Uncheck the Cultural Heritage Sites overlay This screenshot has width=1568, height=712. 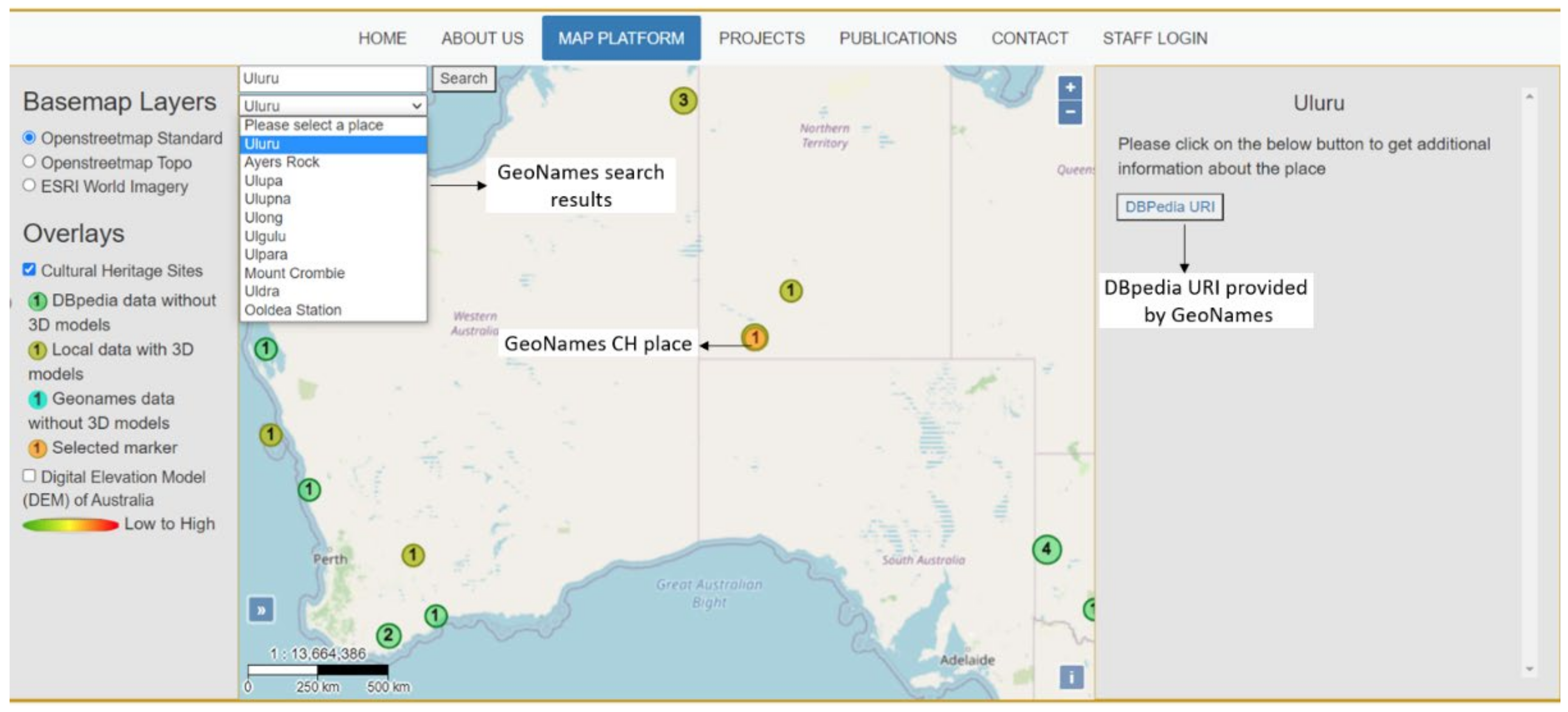pos(28,269)
